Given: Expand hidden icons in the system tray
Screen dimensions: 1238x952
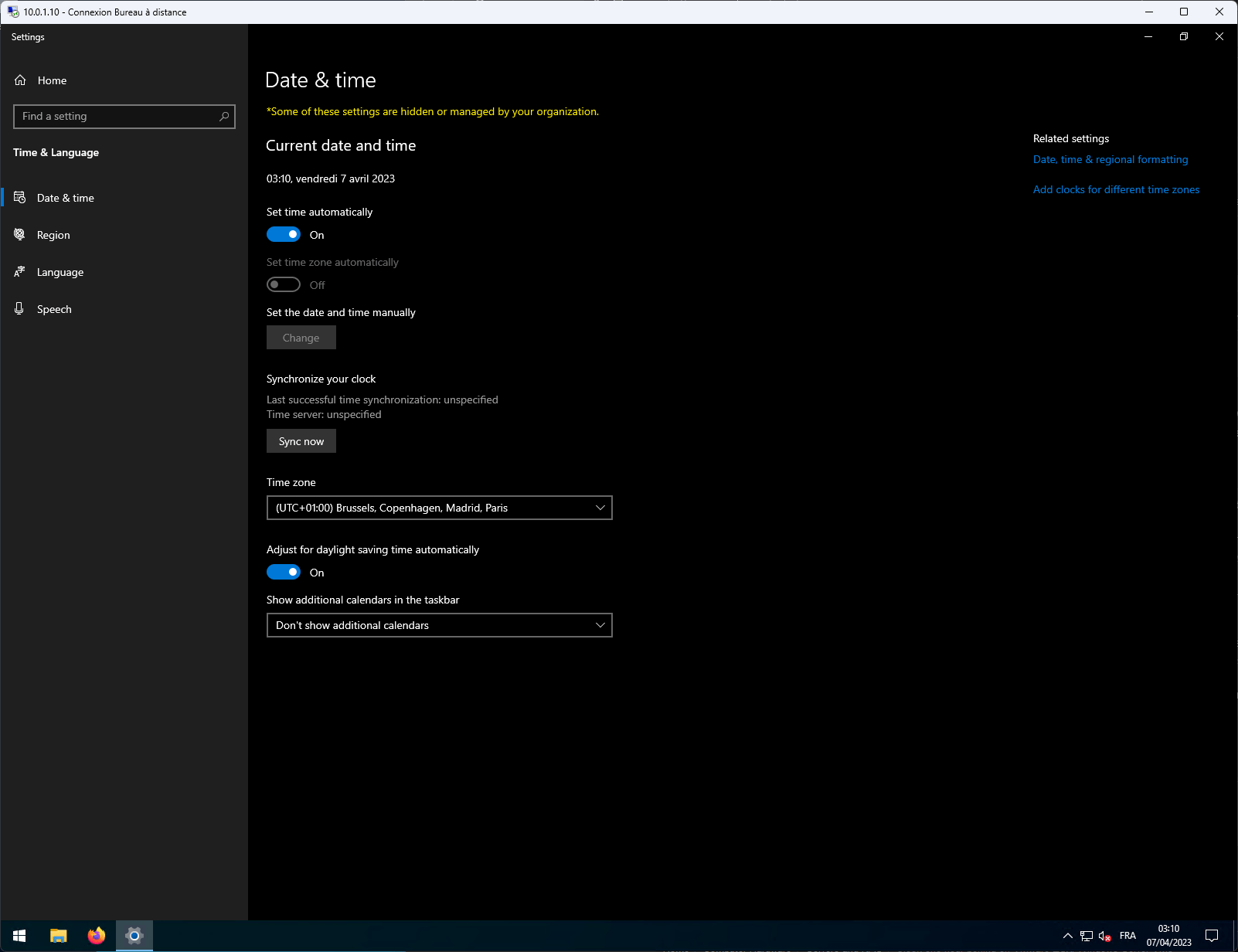Looking at the screenshot, I should pyautogui.click(x=1067, y=936).
